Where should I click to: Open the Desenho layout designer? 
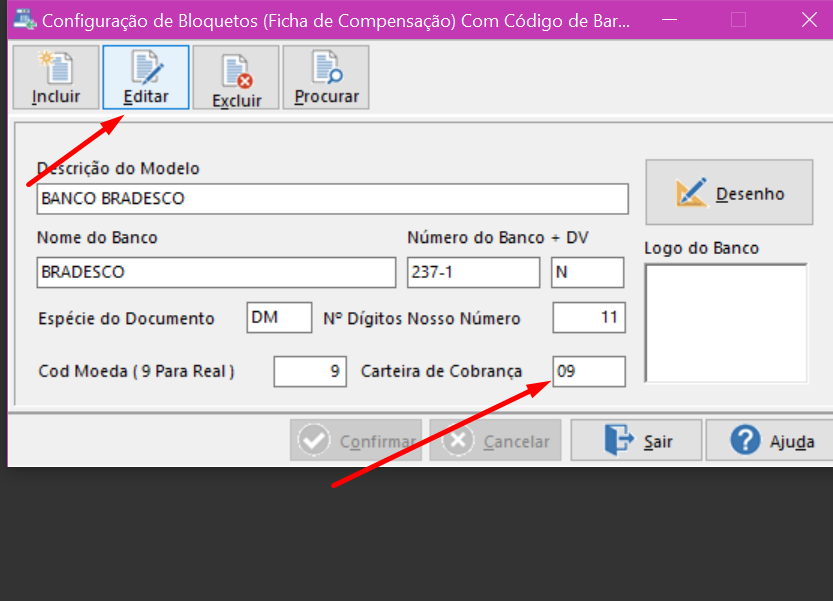(729, 192)
